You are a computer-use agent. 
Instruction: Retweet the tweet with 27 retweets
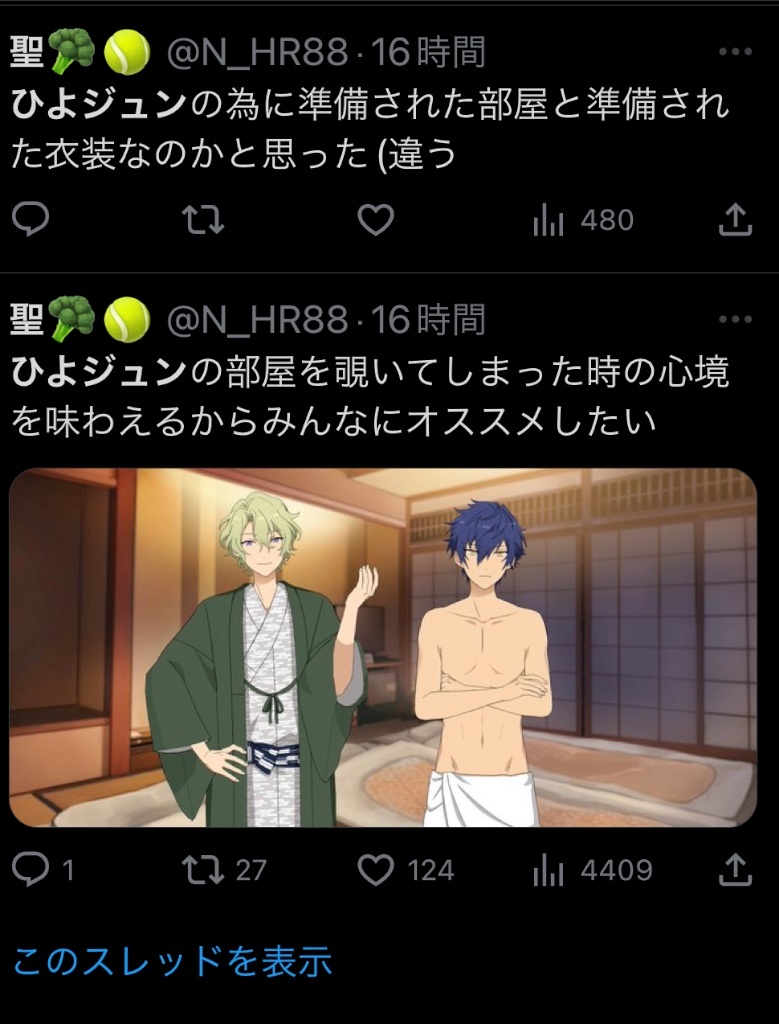click(x=224, y=870)
